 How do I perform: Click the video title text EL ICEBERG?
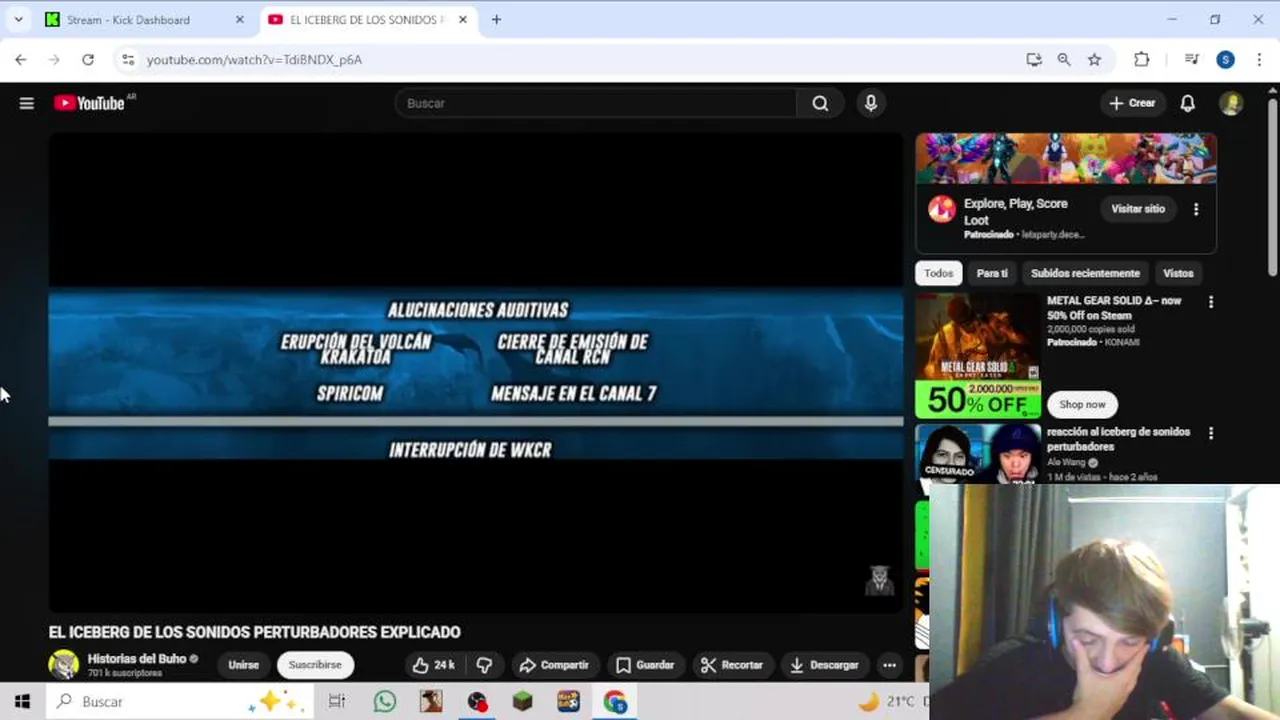pos(255,632)
